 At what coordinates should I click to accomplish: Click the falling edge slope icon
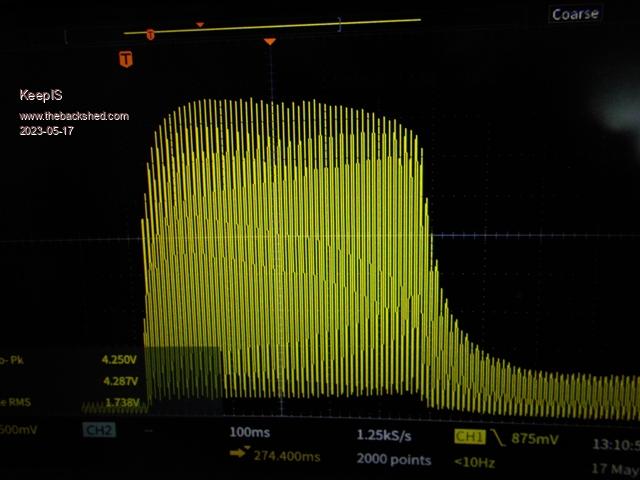pos(497,437)
